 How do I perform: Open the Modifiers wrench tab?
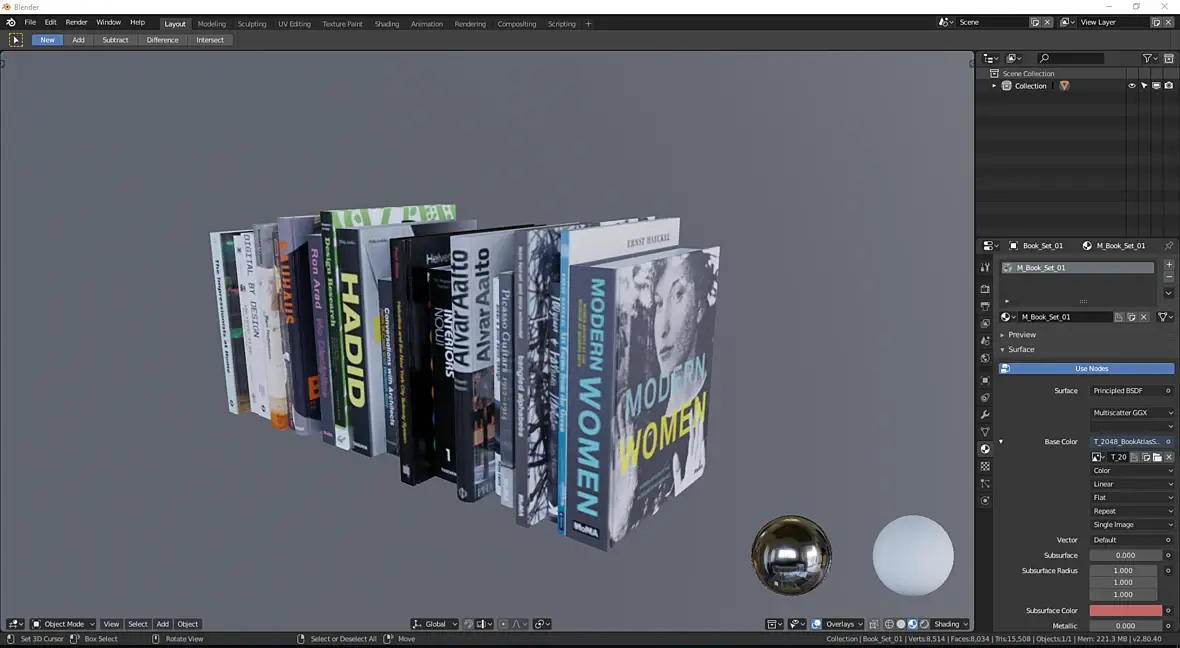(x=985, y=415)
